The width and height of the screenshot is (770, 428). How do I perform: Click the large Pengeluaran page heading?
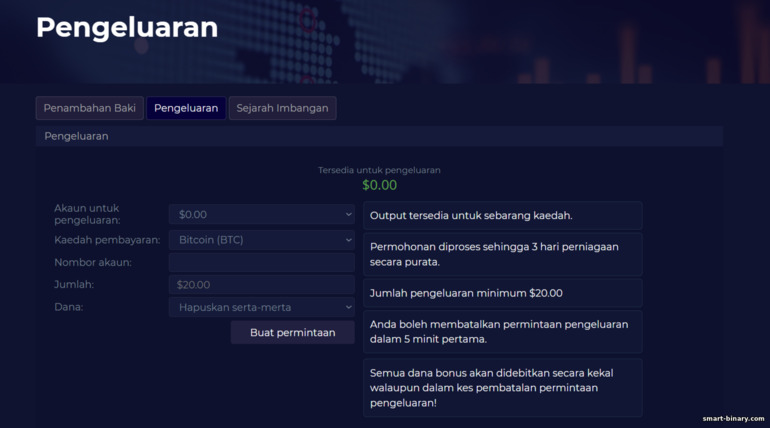tap(127, 27)
